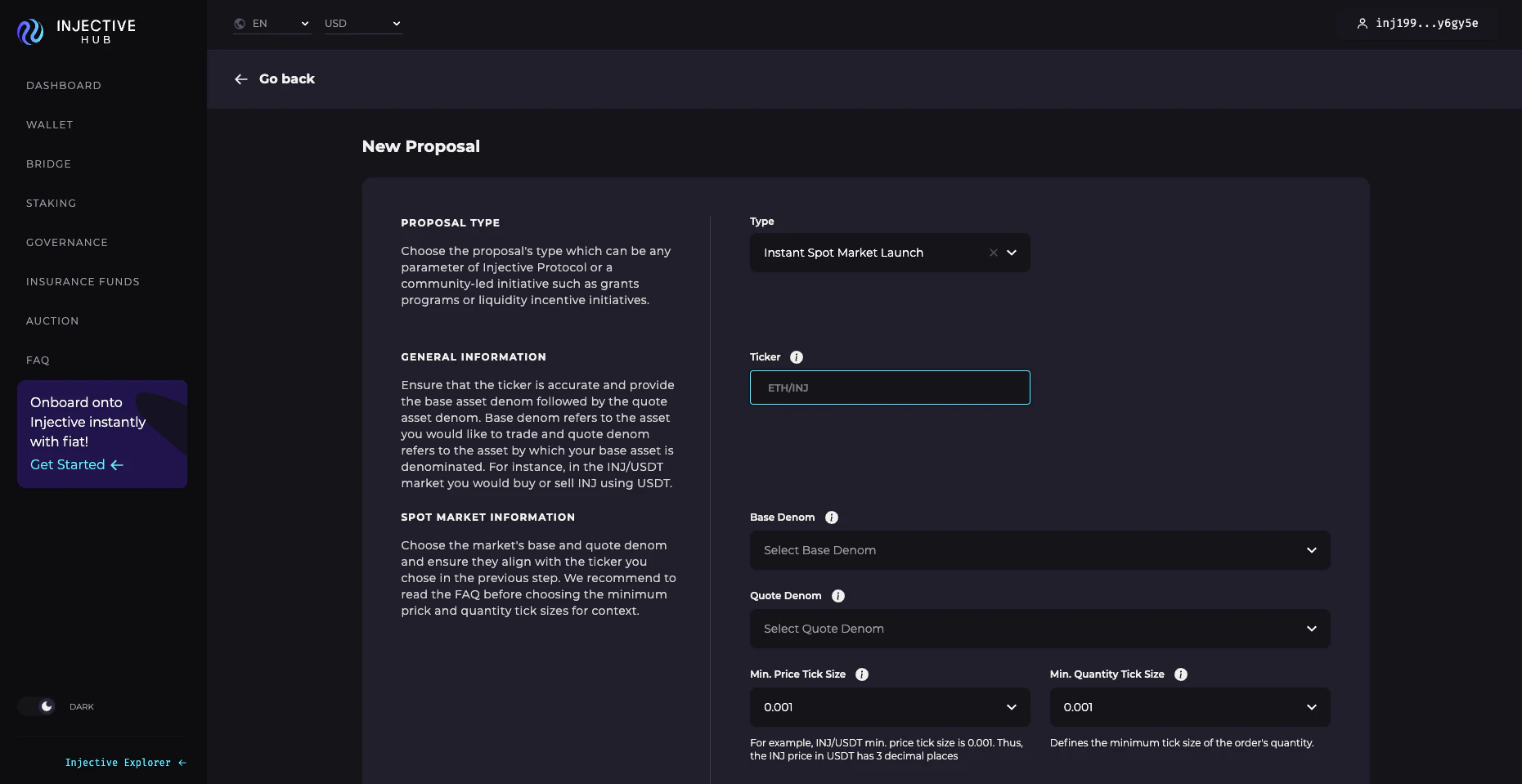Click the Quote Denom info icon
The width and height of the screenshot is (1522, 784).
pos(838,596)
